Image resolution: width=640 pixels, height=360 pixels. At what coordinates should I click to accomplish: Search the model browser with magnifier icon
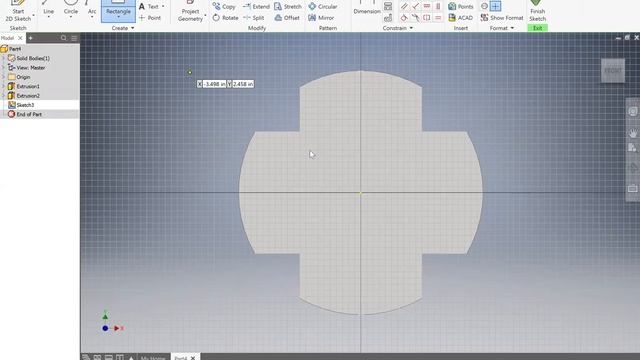pyautogui.click(x=64, y=38)
